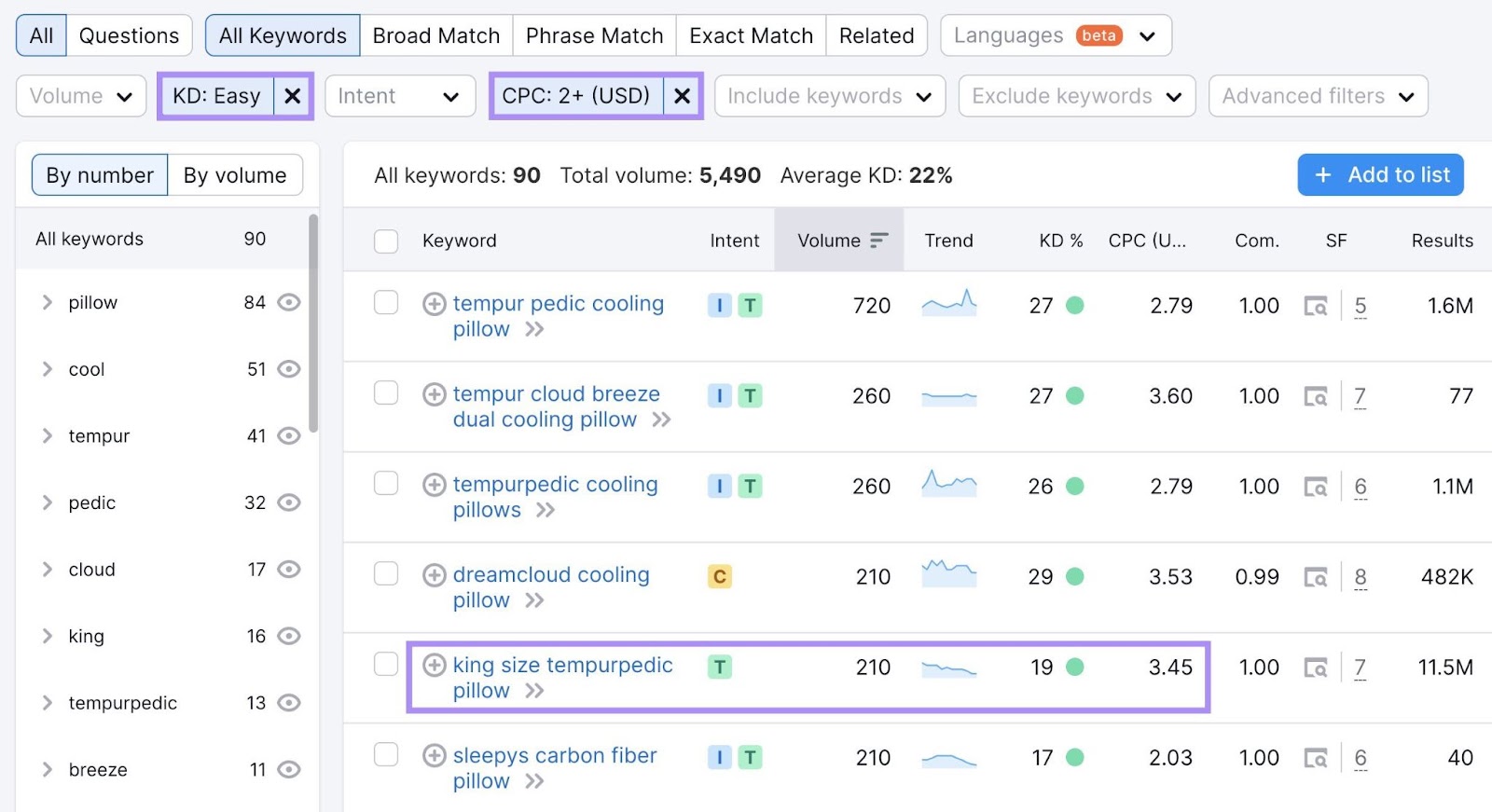Select the Questions tab
Viewport: 1492px width, 812px height.
click(x=129, y=35)
